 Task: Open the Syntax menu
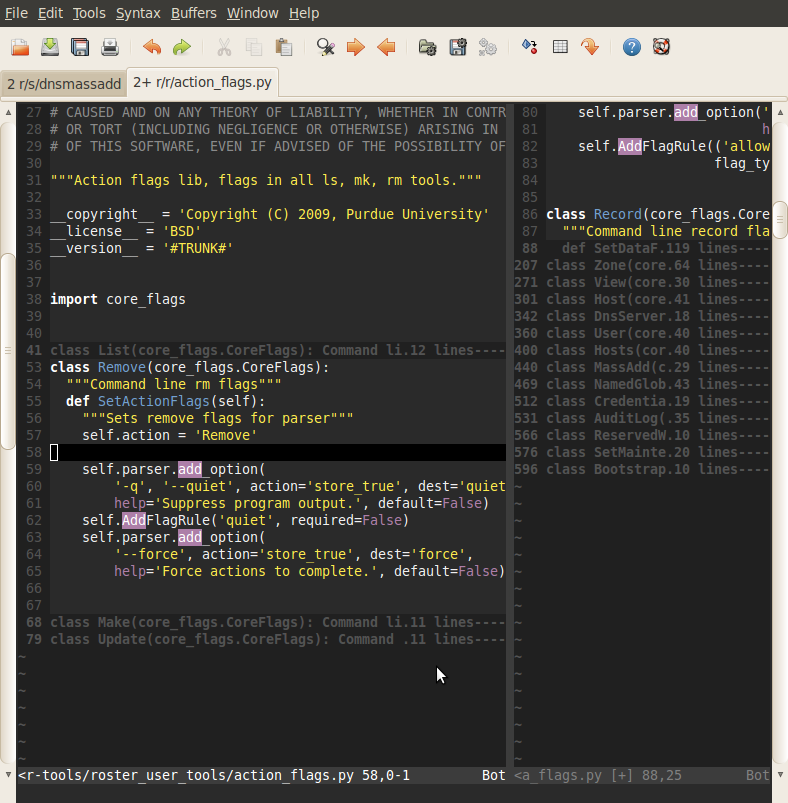[x=138, y=13]
